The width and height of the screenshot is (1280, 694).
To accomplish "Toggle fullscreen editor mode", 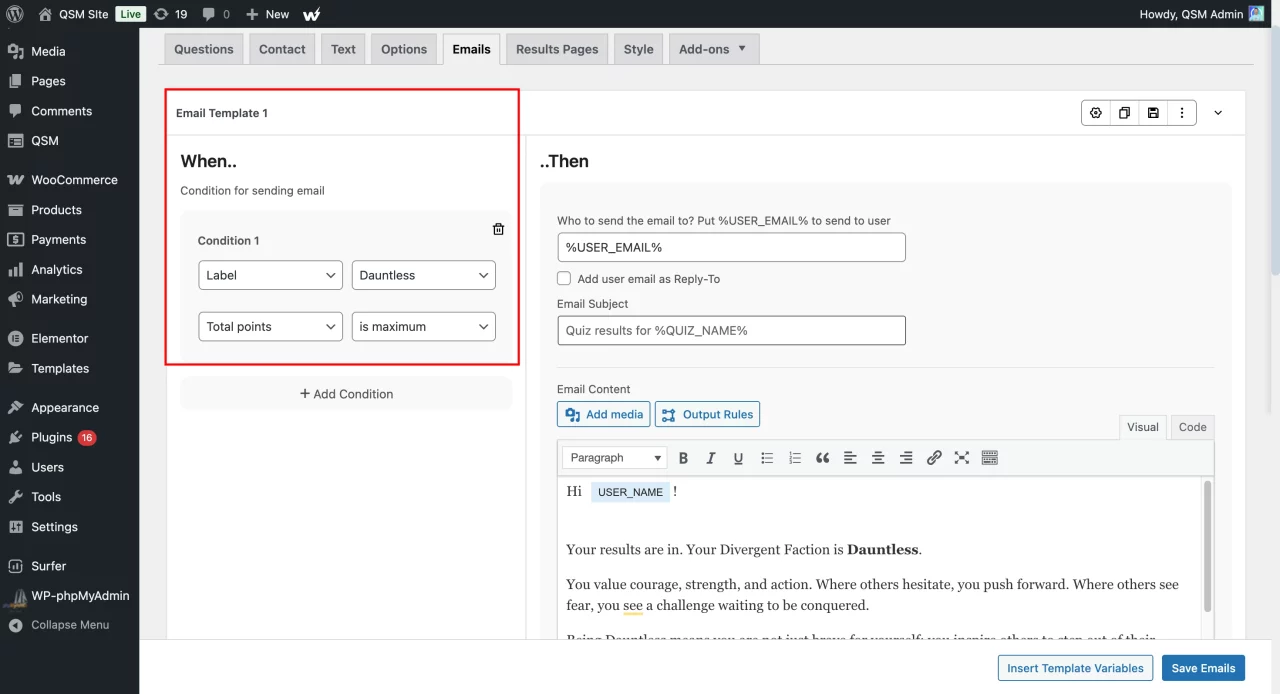I will pyautogui.click(x=962, y=458).
